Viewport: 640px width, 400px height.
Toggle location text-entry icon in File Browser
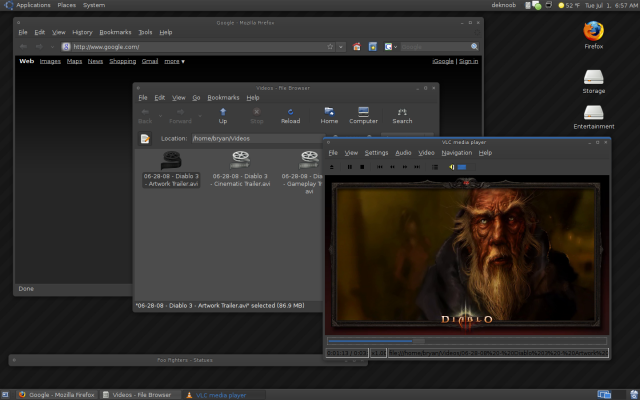(145, 139)
